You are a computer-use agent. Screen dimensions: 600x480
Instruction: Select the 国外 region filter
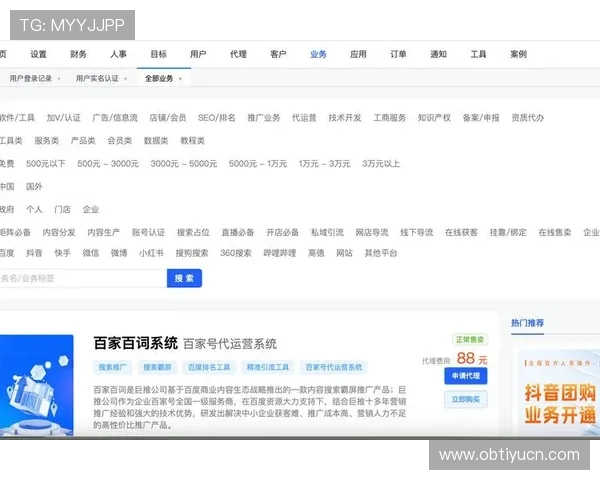coord(34,187)
